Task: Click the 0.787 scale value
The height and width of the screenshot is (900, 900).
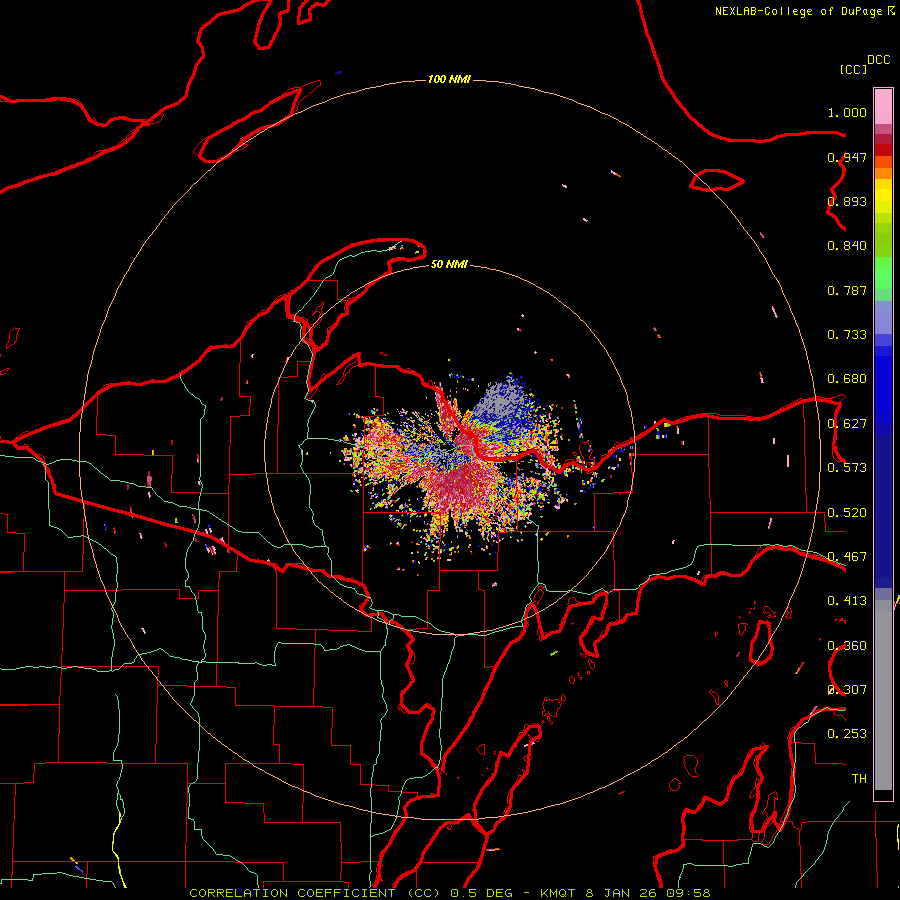Action: pyautogui.click(x=847, y=290)
